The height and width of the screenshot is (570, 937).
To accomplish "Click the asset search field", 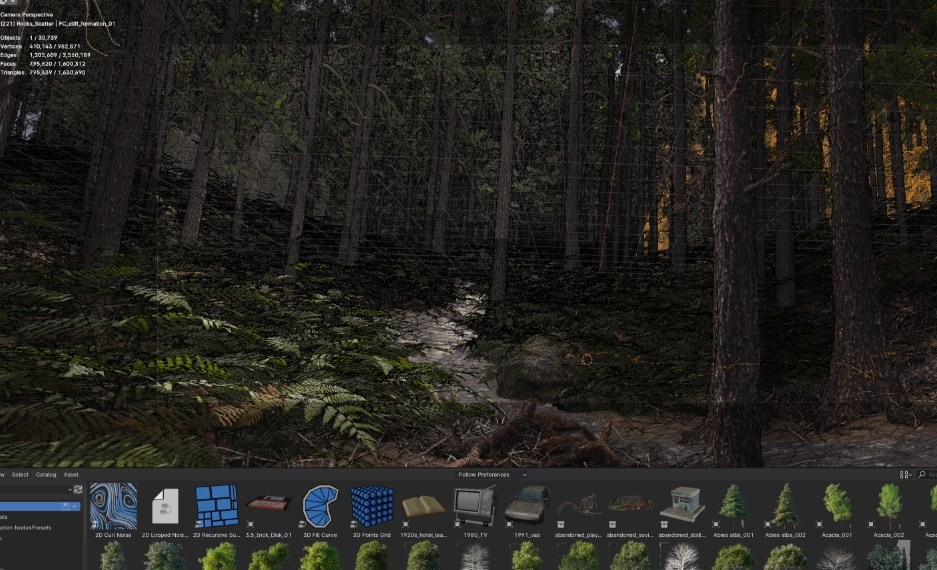I will coord(929,475).
